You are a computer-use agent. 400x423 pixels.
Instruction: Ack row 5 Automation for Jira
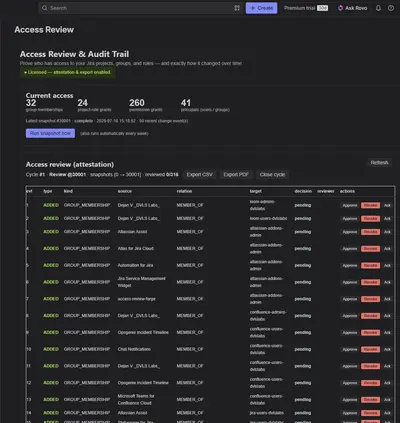point(387,266)
